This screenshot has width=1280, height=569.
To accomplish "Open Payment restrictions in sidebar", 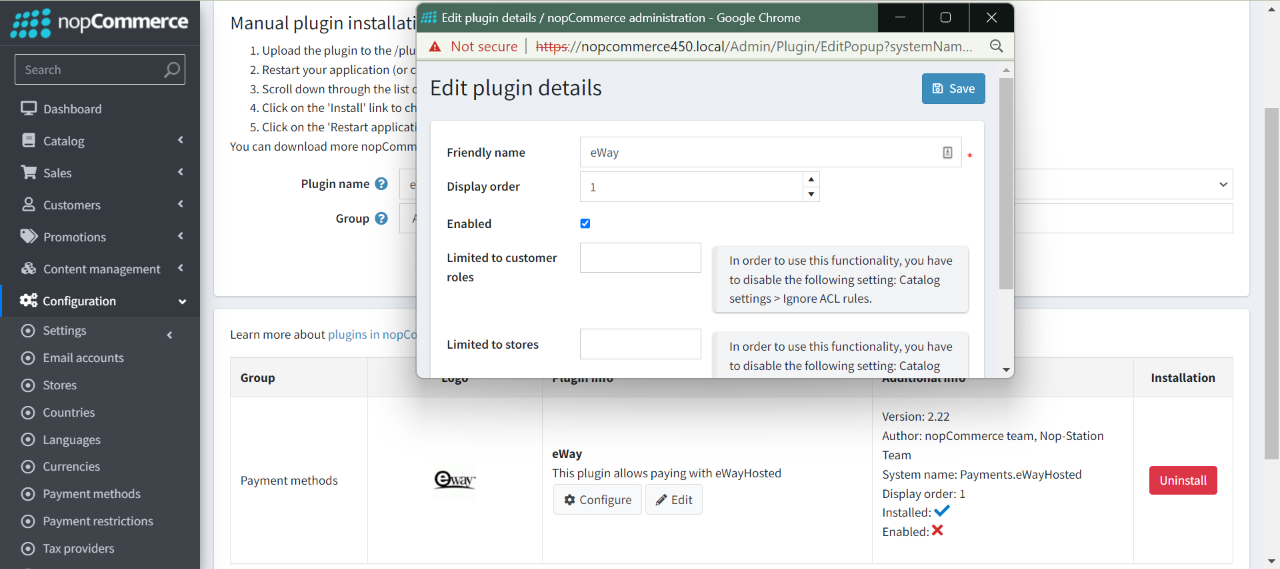I will tap(100, 521).
